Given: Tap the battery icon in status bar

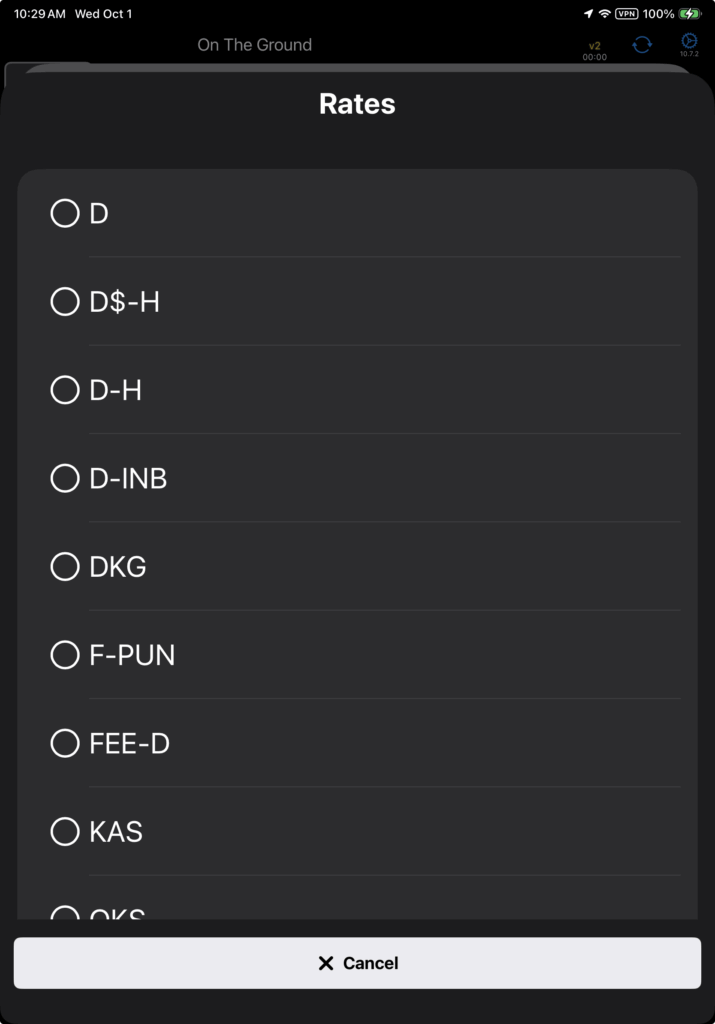Looking at the screenshot, I should coord(690,14).
